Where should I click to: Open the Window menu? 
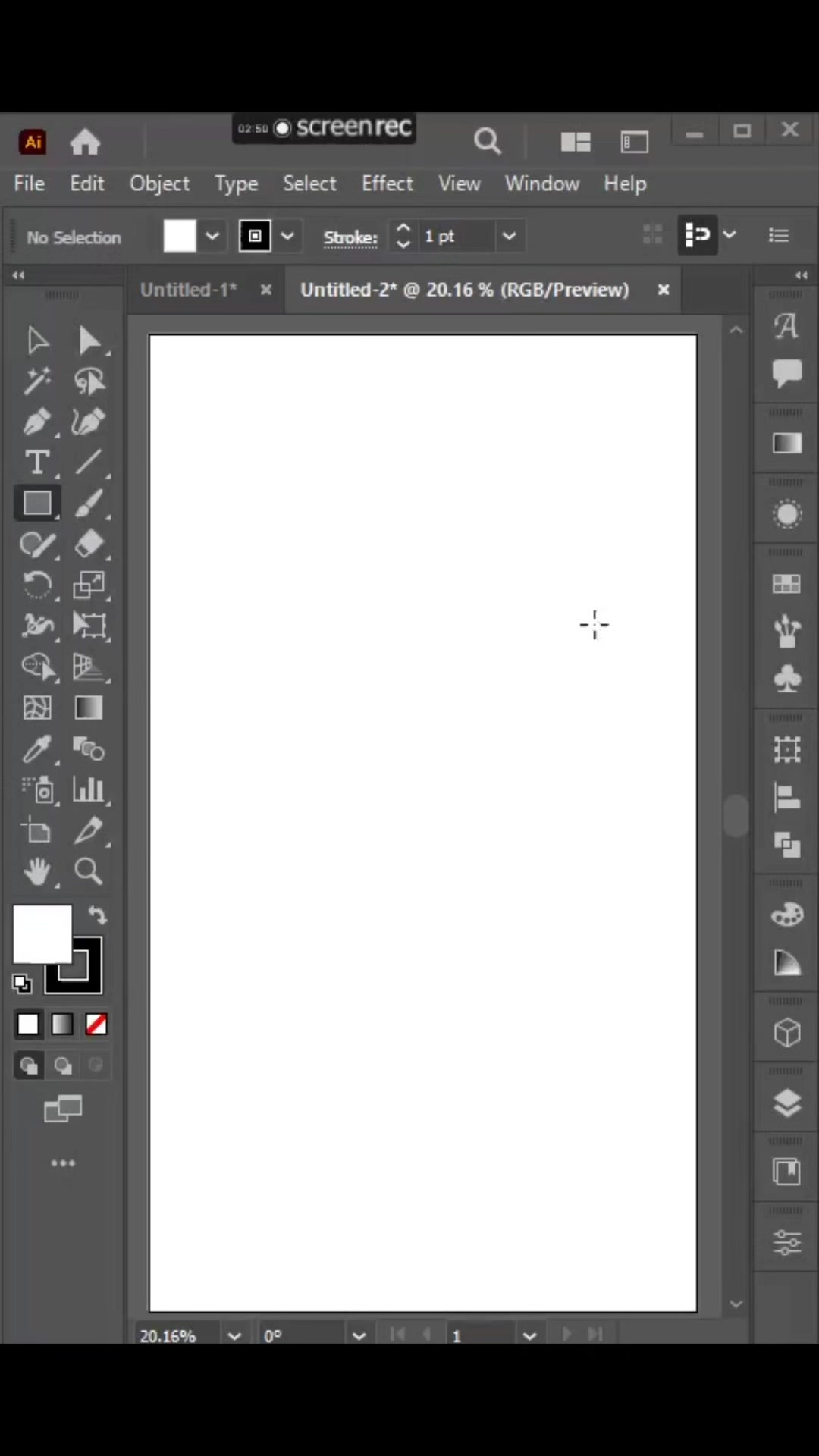(x=542, y=184)
